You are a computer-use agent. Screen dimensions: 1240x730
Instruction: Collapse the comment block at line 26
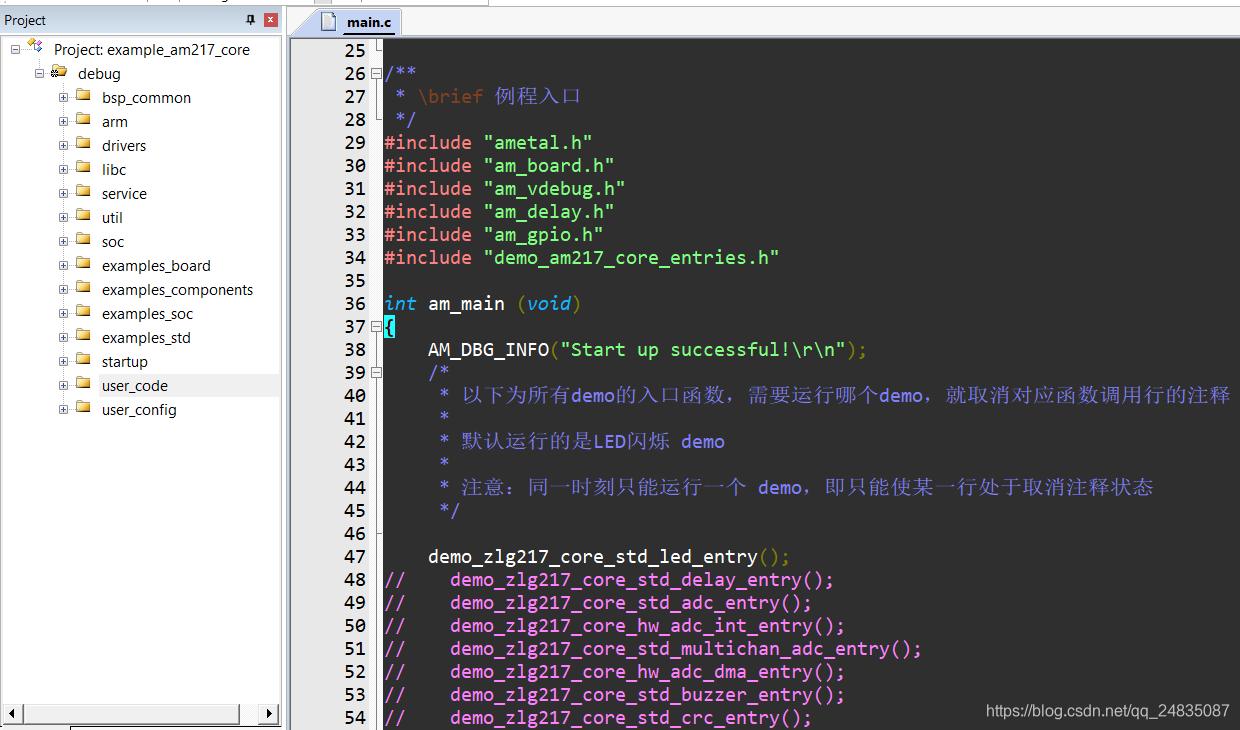click(376, 73)
